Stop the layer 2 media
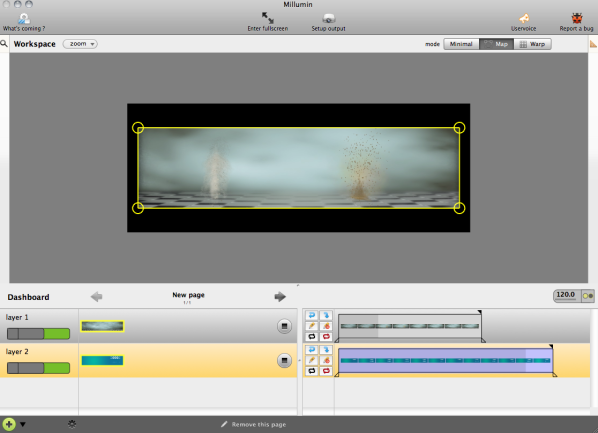 284,360
